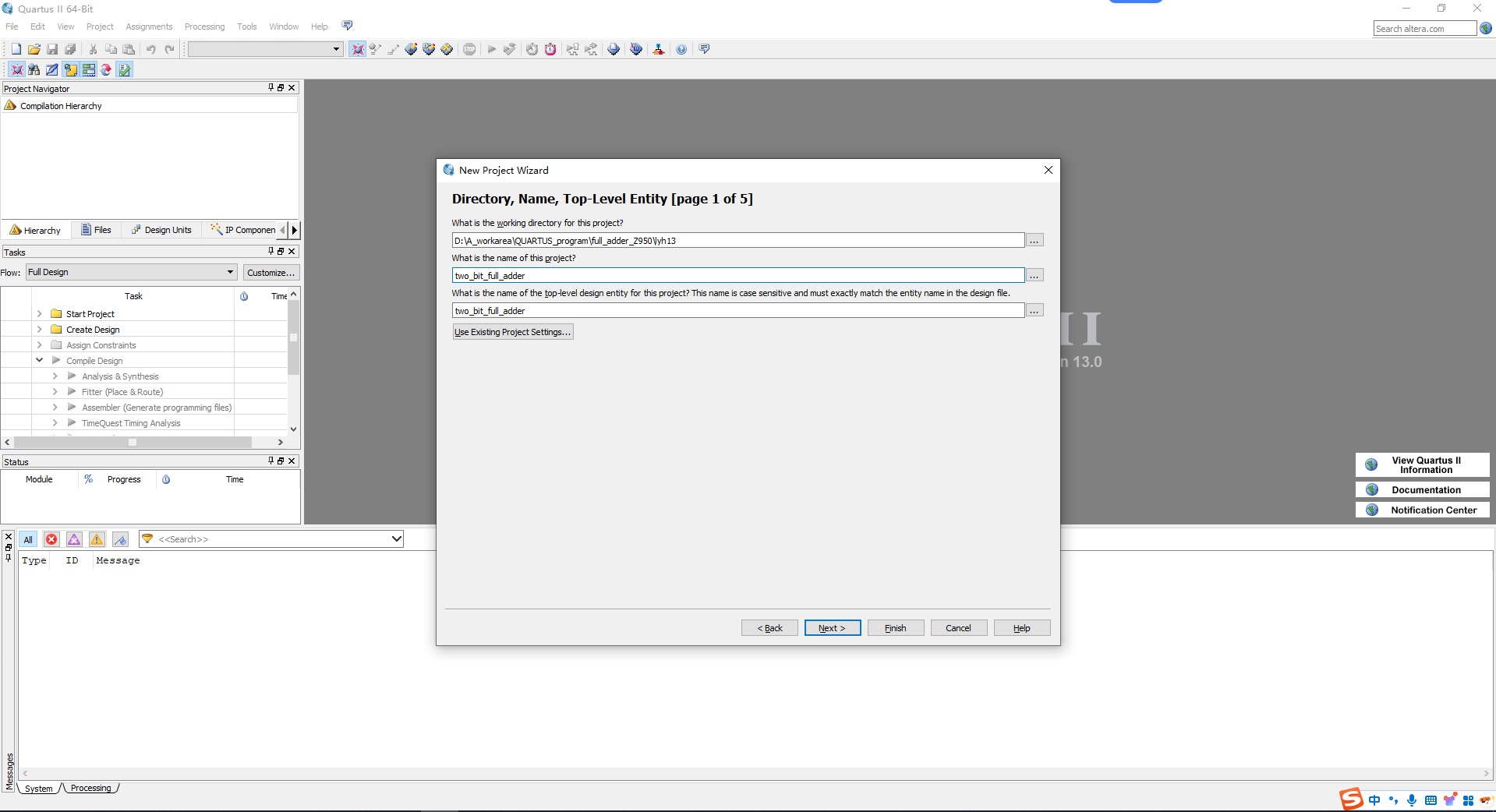Viewport: 1496px width, 812px height.
Task: Open the File menu
Action: (x=12, y=26)
